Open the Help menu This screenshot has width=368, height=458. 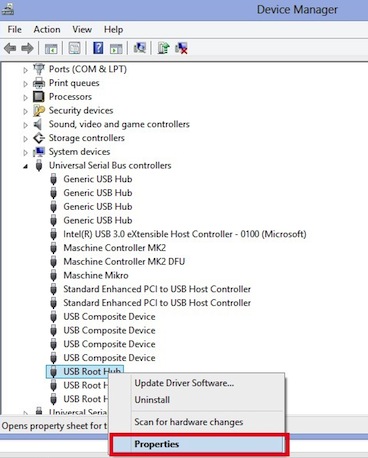pyautogui.click(x=113, y=30)
